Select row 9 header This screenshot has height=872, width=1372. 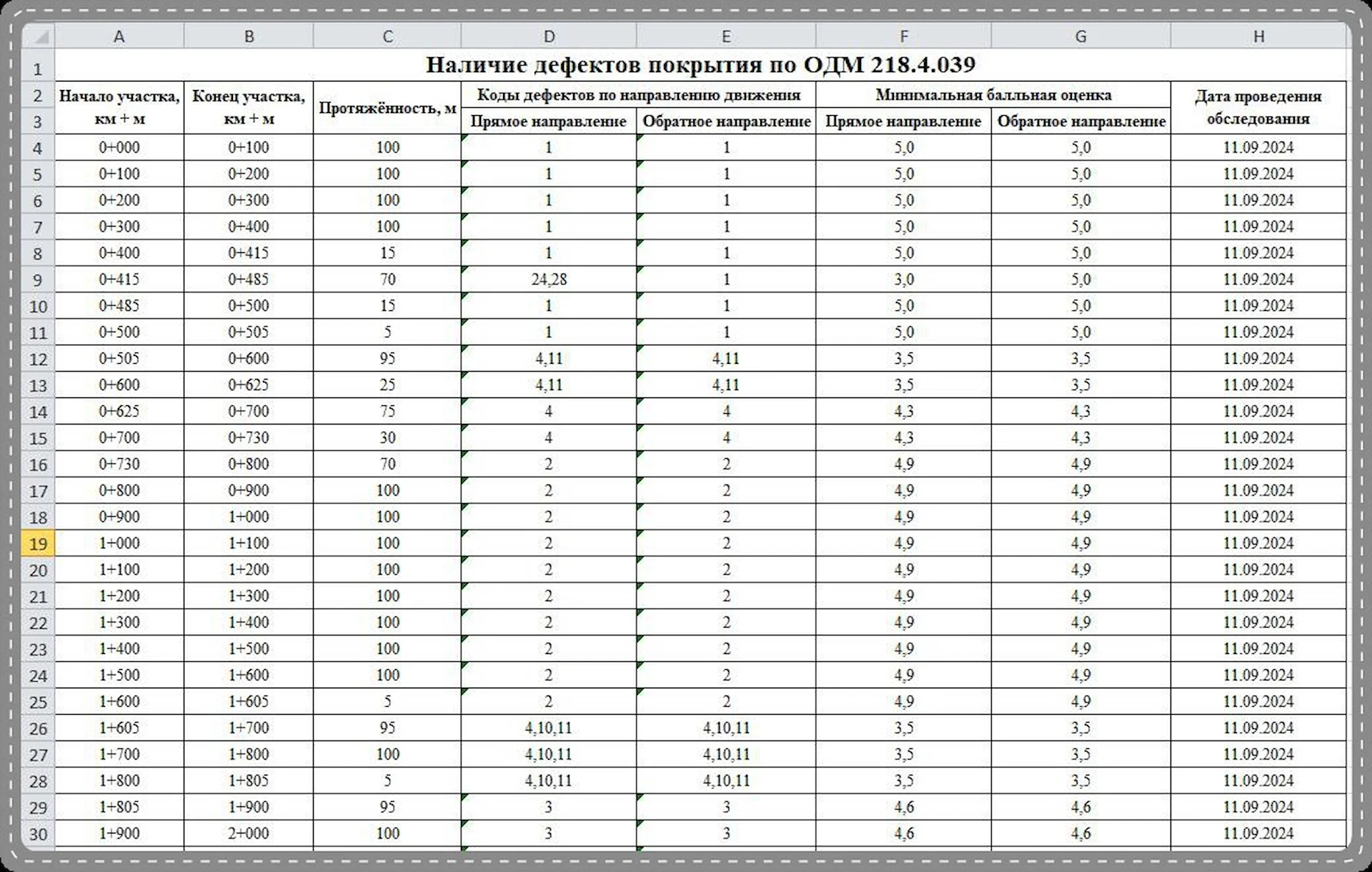coord(38,280)
